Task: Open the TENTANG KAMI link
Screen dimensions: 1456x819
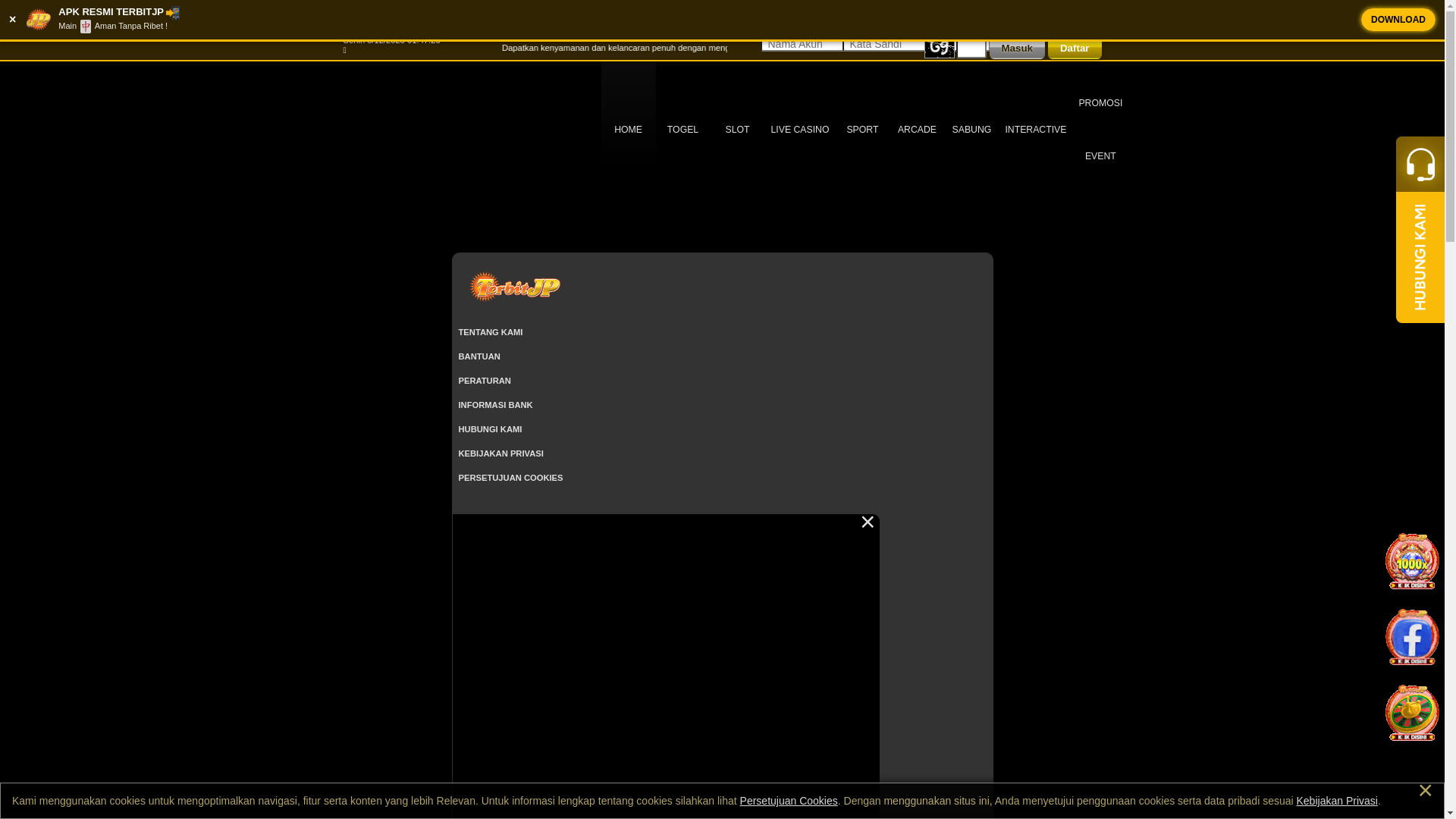Action: point(490,332)
